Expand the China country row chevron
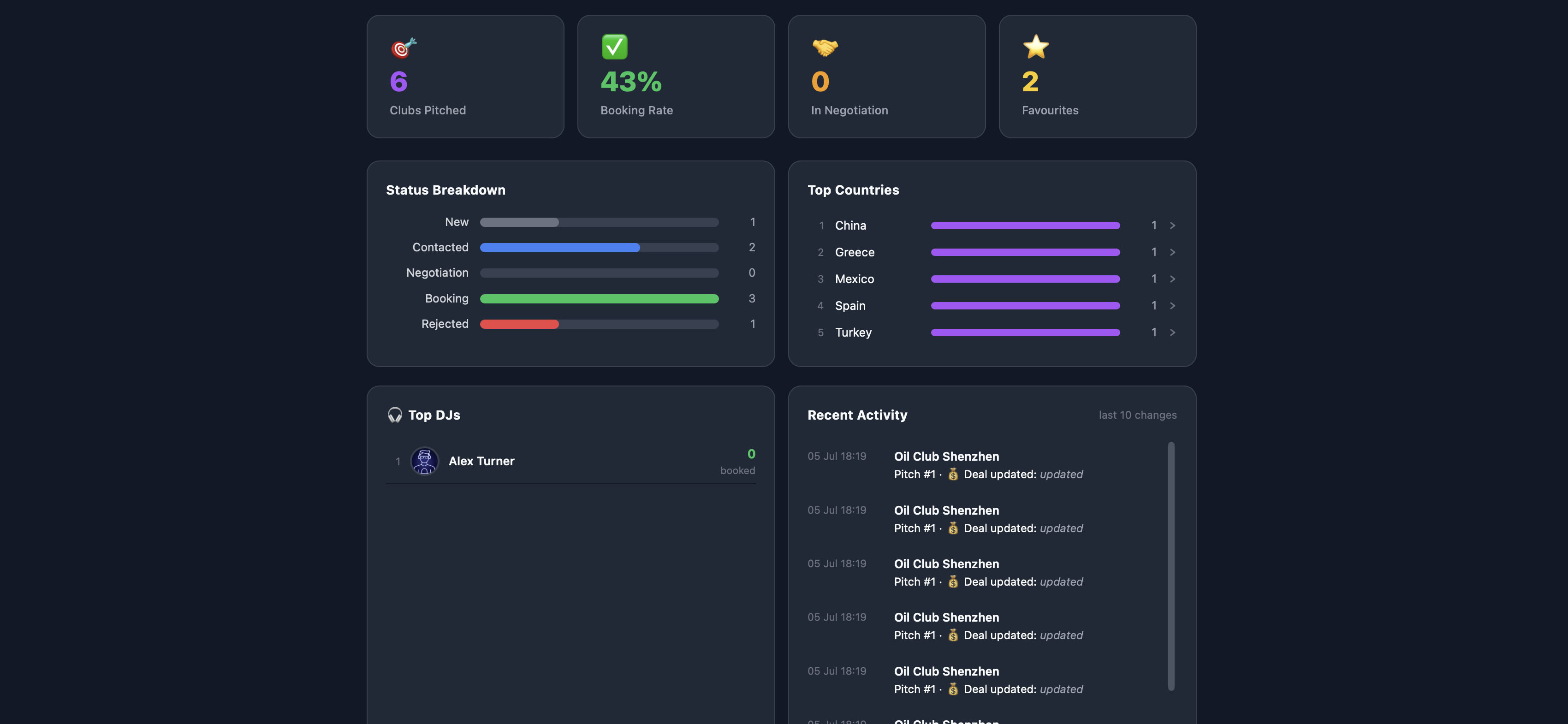This screenshot has height=724, width=1568. [x=1172, y=226]
